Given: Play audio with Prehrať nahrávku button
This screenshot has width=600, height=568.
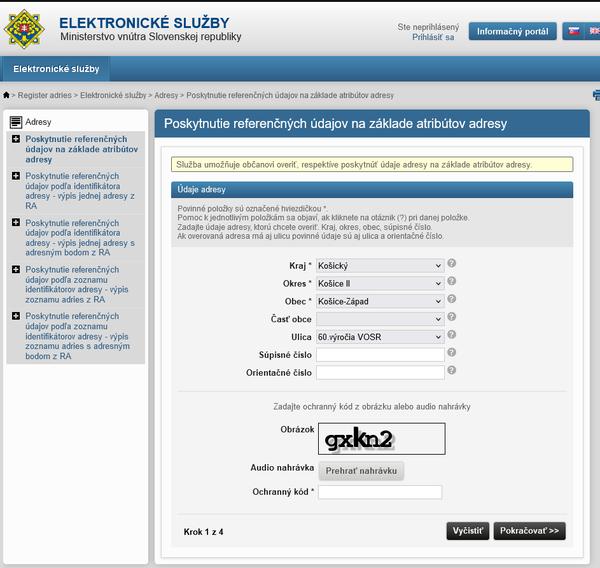Looking at the screenshot, I should (362, 470).
